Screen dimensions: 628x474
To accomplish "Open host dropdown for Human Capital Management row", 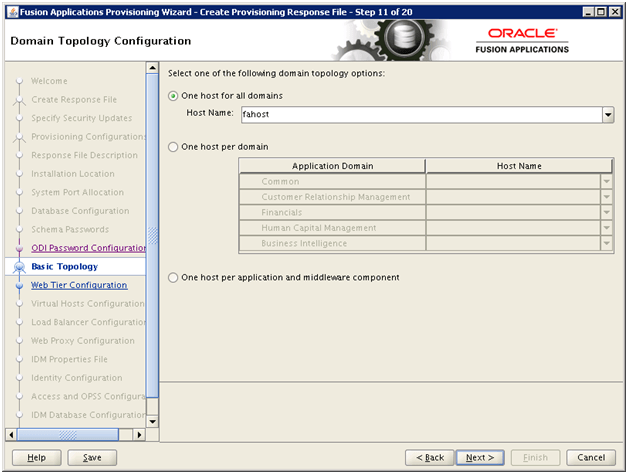I will click(x=606, y=228).
